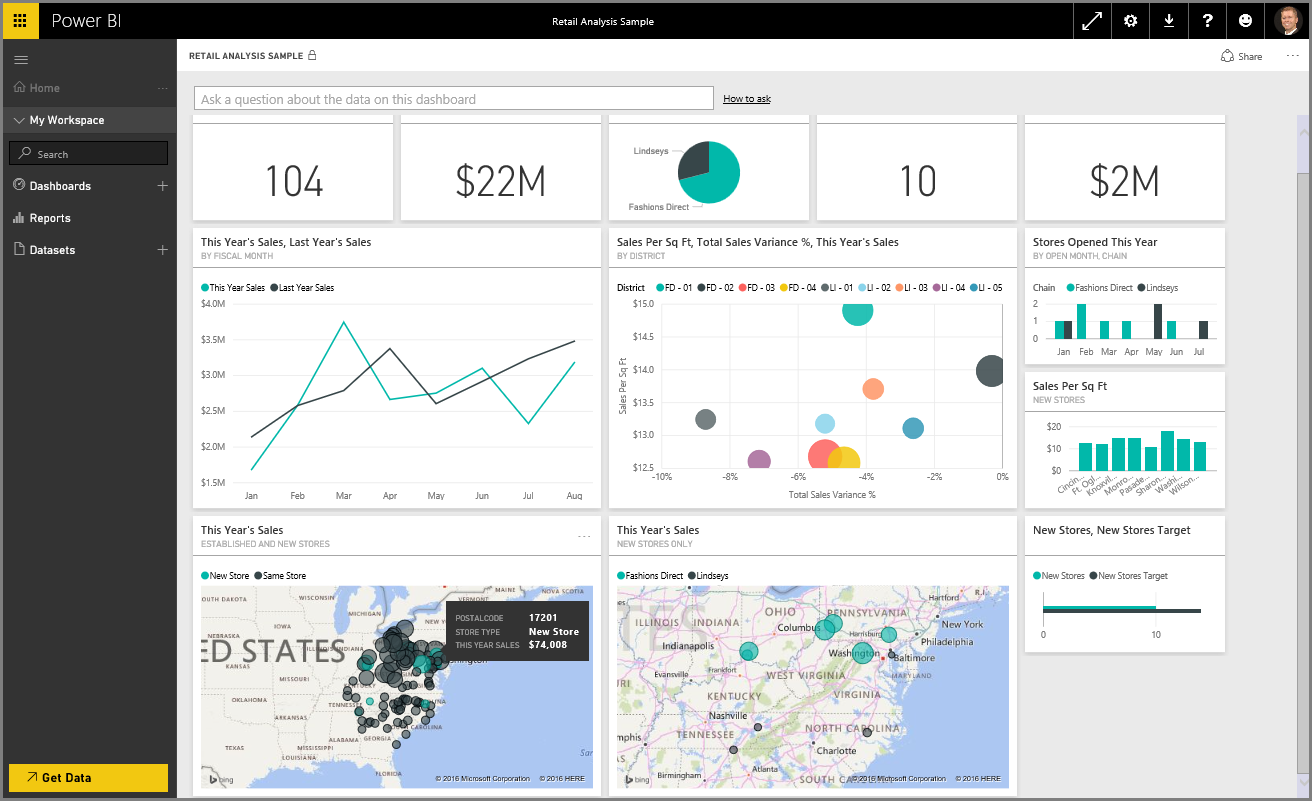Click the Home icon in sidebar
Viewport: 1312px width, 801px height.
(x=19, y=87)
